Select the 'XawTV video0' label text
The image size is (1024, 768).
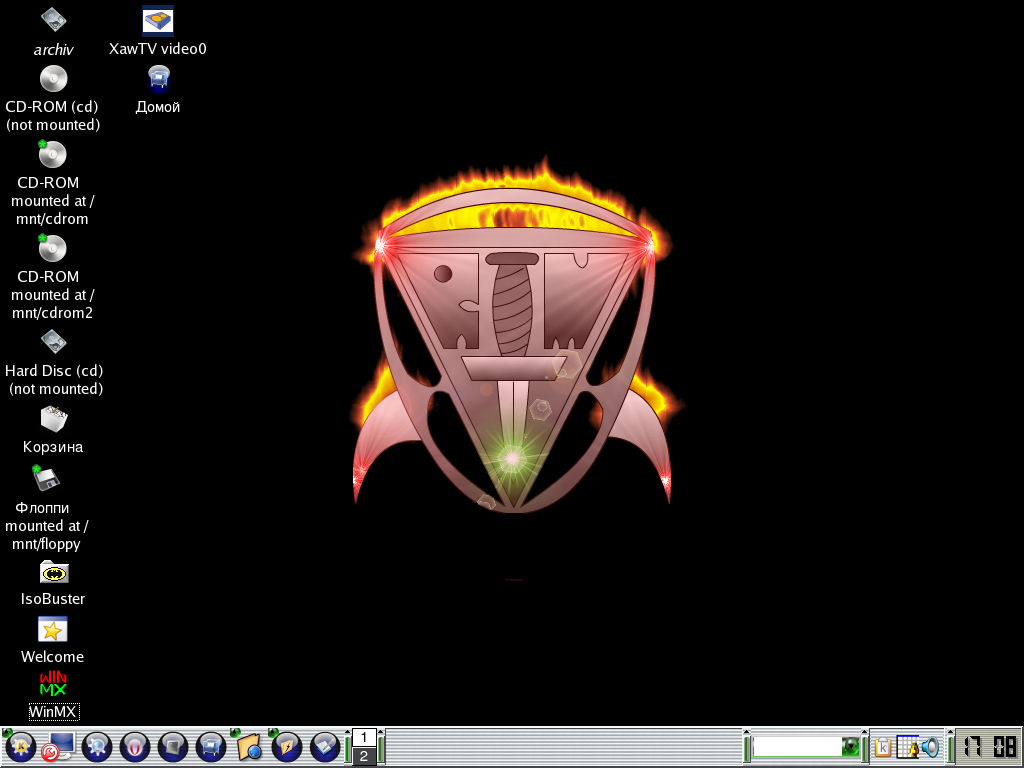coord(157,49)
